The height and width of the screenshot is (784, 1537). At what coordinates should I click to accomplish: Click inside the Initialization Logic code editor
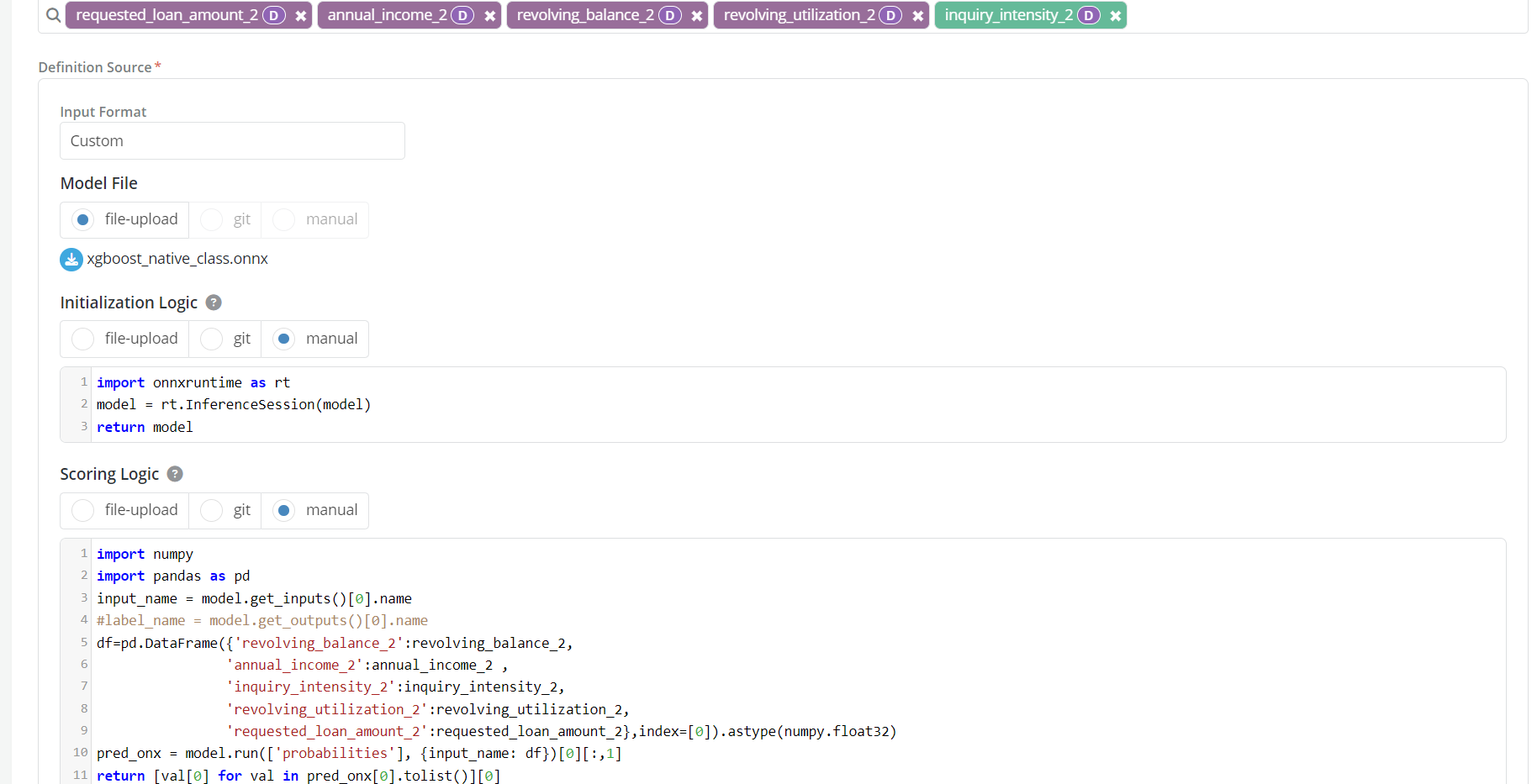(x=757, y=405)
